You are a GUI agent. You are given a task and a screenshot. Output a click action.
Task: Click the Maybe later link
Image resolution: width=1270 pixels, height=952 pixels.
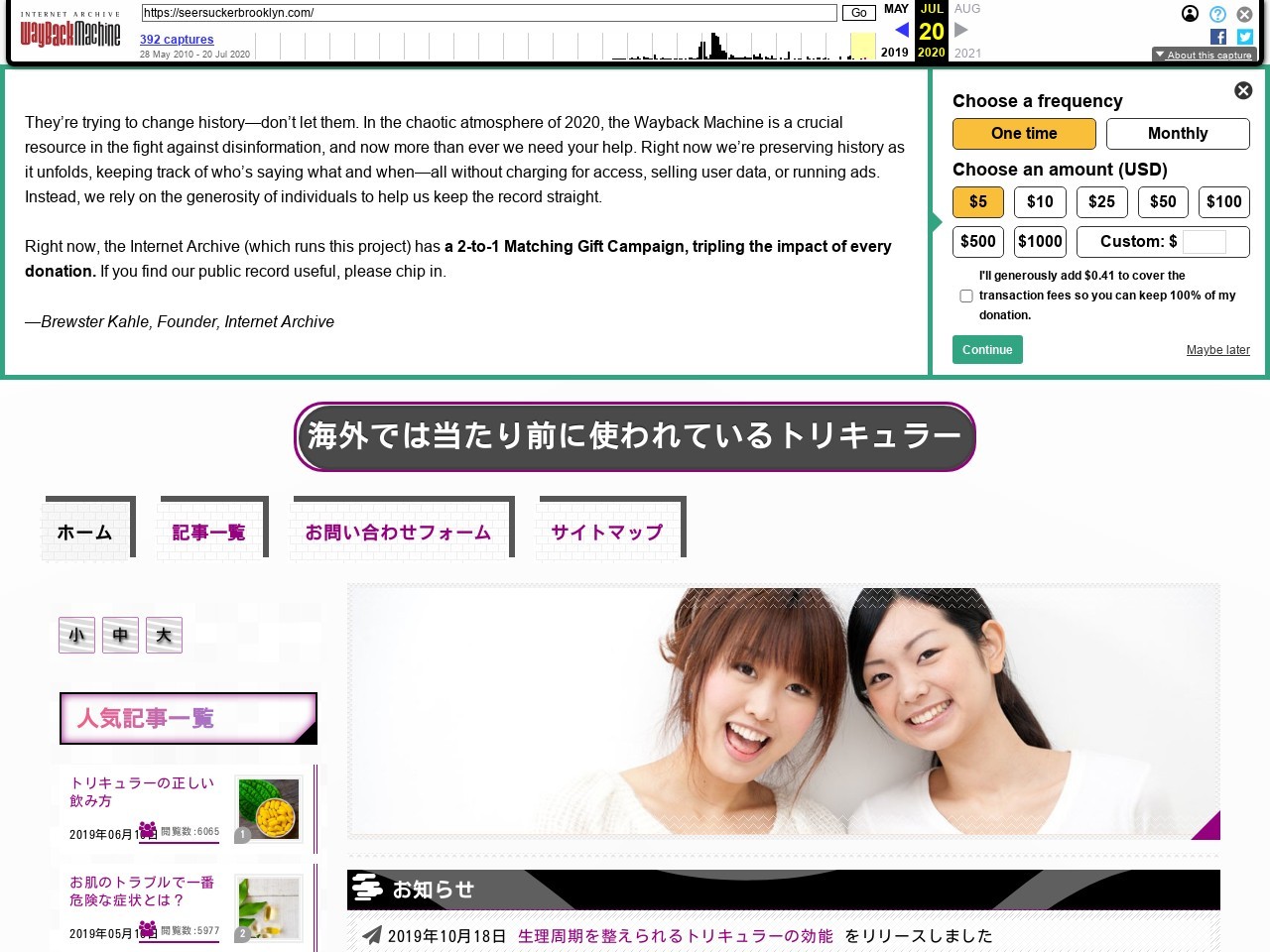point(1217,350)
